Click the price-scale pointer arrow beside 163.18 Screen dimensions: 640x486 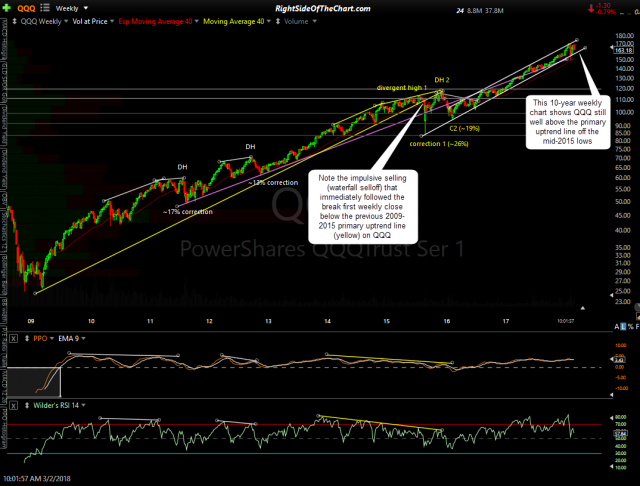click(611, 48)
